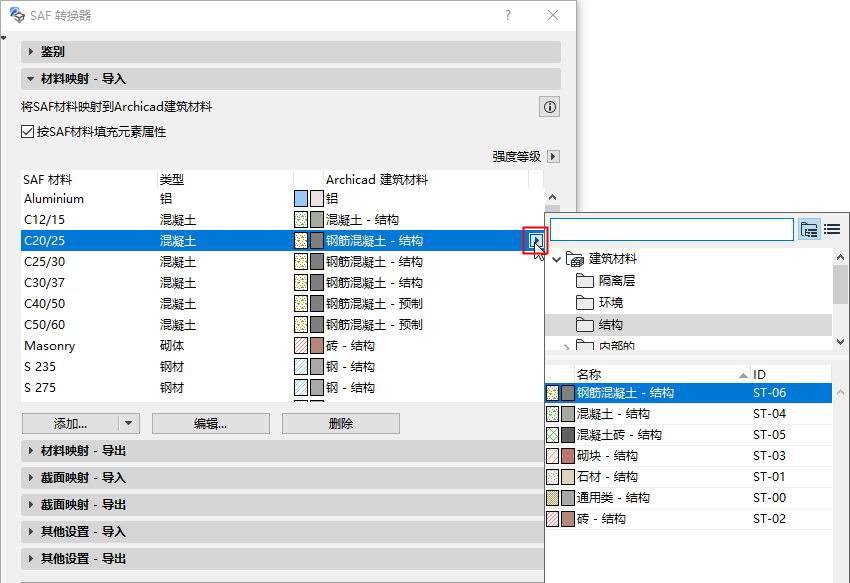This screenshot has height=583, width=850.
Task: Select 通用类 - 结构 in popup list
Action: tap(688, 498)
